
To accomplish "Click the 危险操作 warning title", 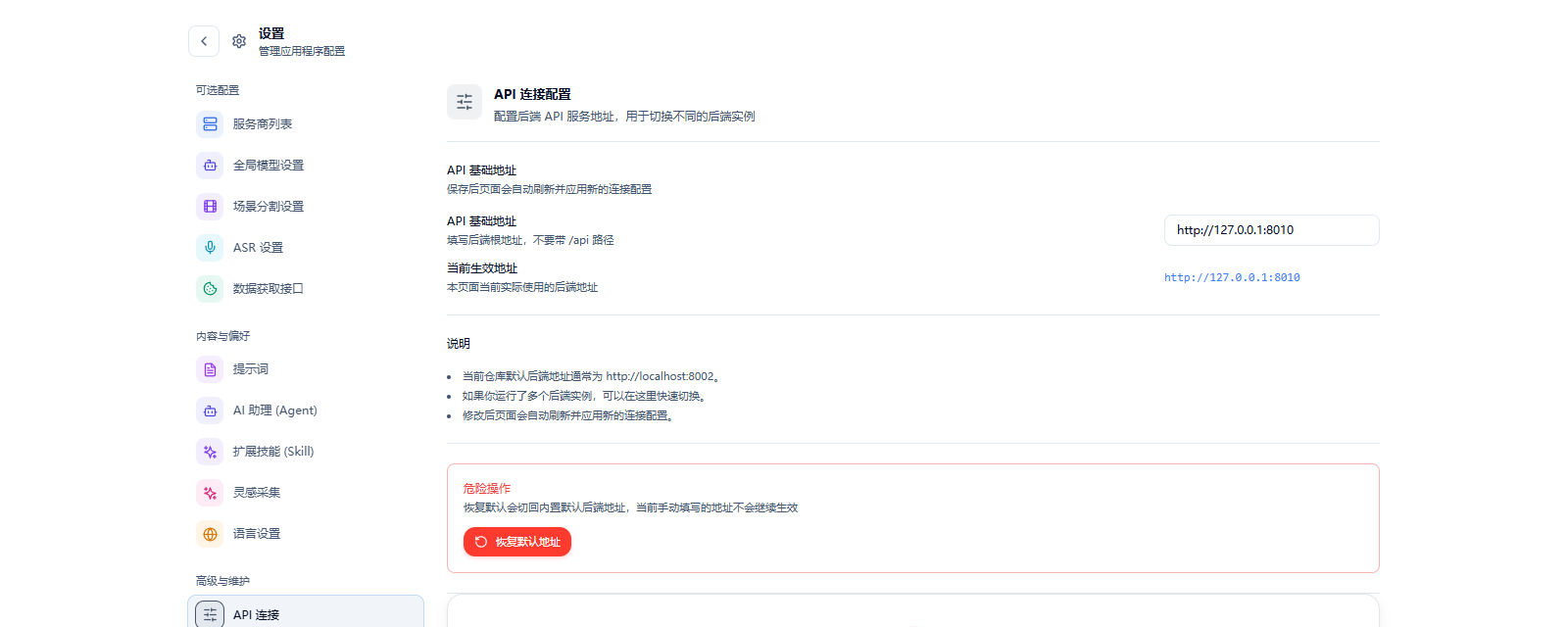I will pyautogui.click(x=487, y=488).
